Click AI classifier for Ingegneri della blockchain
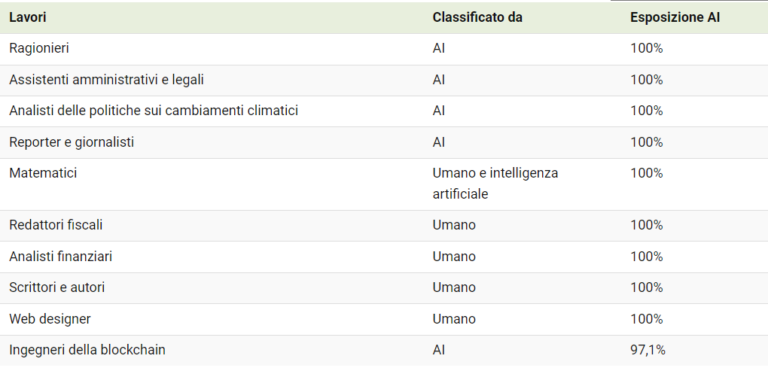Viewport: 768px width, 380px height. tap(439, 350)
